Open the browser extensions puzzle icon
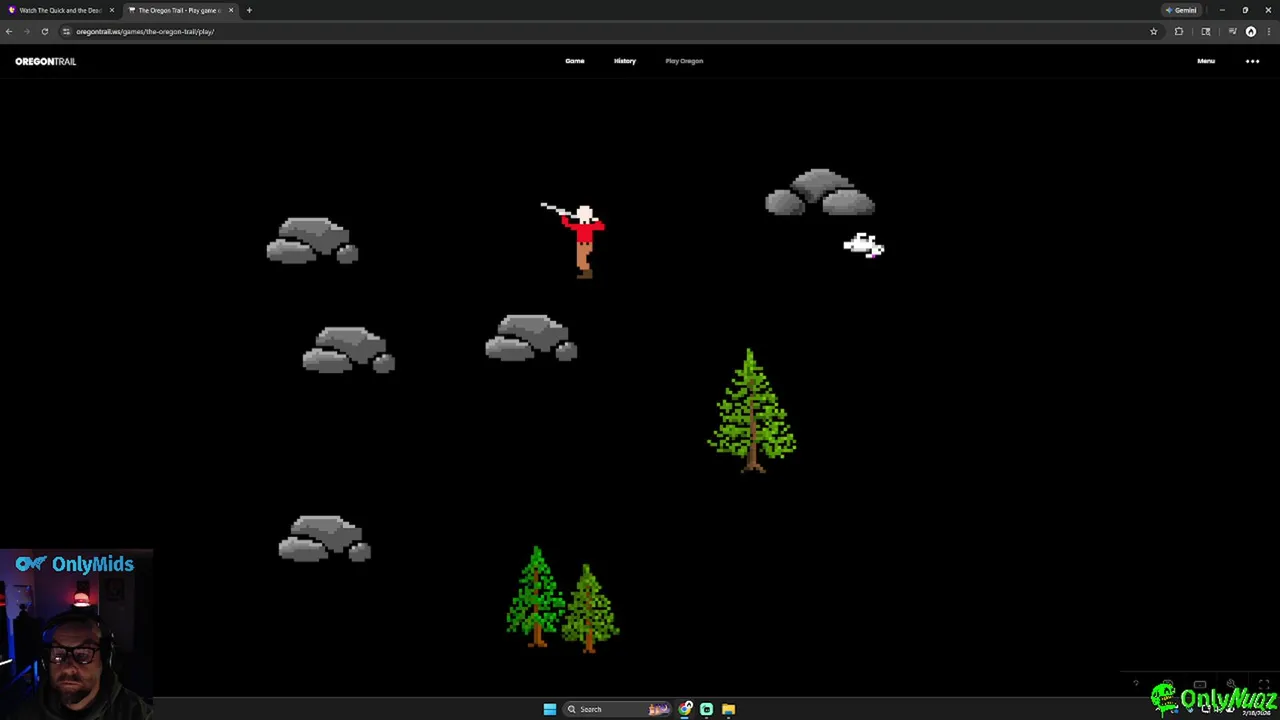Image resolution: width=1280 pixels, height=720 pixels. [1179, 31]
